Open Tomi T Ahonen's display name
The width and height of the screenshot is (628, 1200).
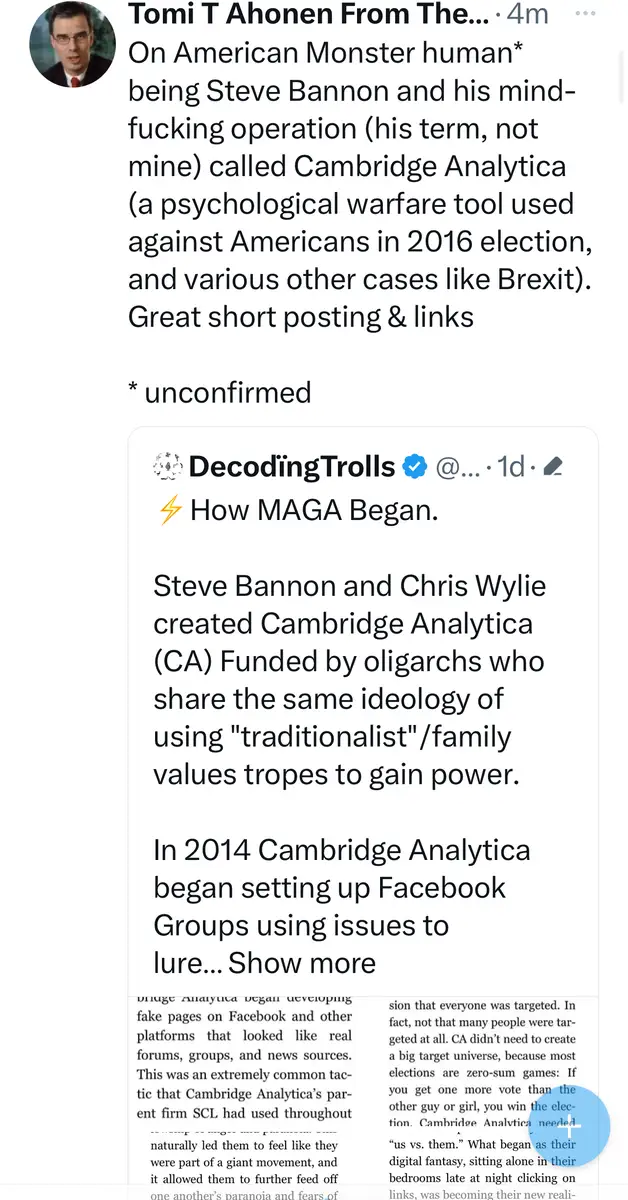click(x=309, y=15)
